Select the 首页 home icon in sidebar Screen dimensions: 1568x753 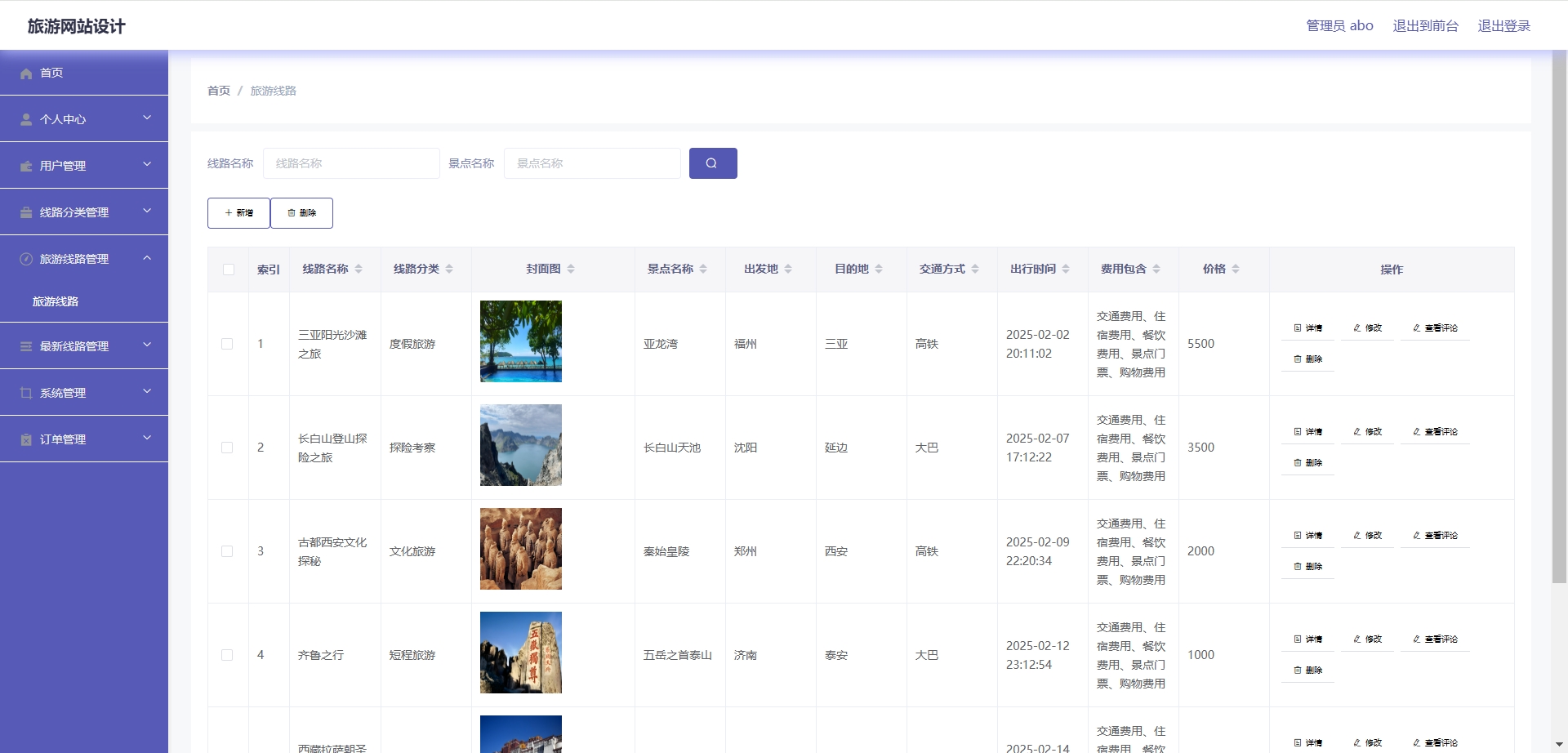point(25,74)
